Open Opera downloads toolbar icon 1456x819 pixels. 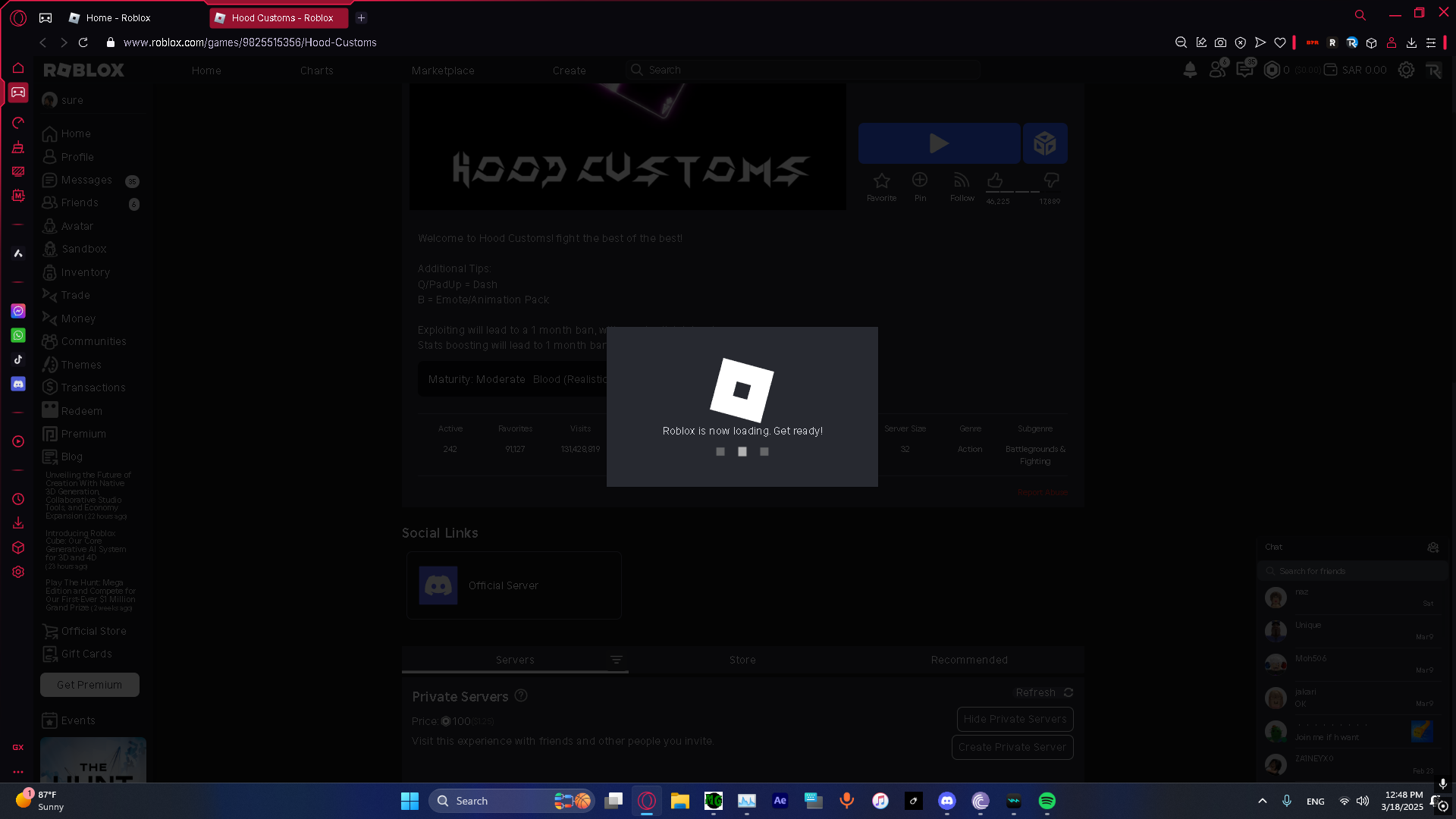[1411, 42]
